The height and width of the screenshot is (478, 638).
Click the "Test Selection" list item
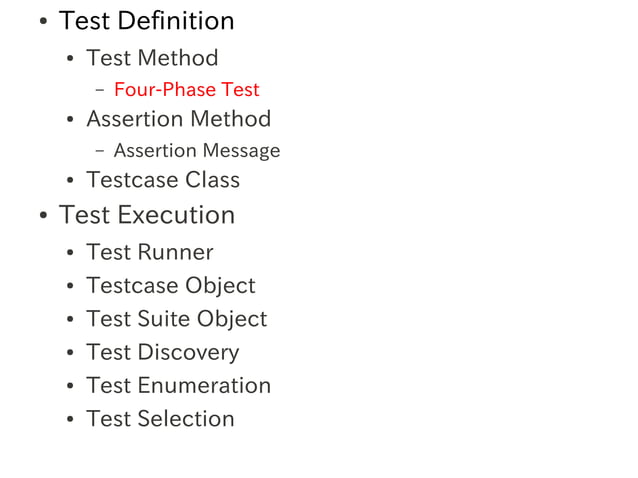point(160,419)
